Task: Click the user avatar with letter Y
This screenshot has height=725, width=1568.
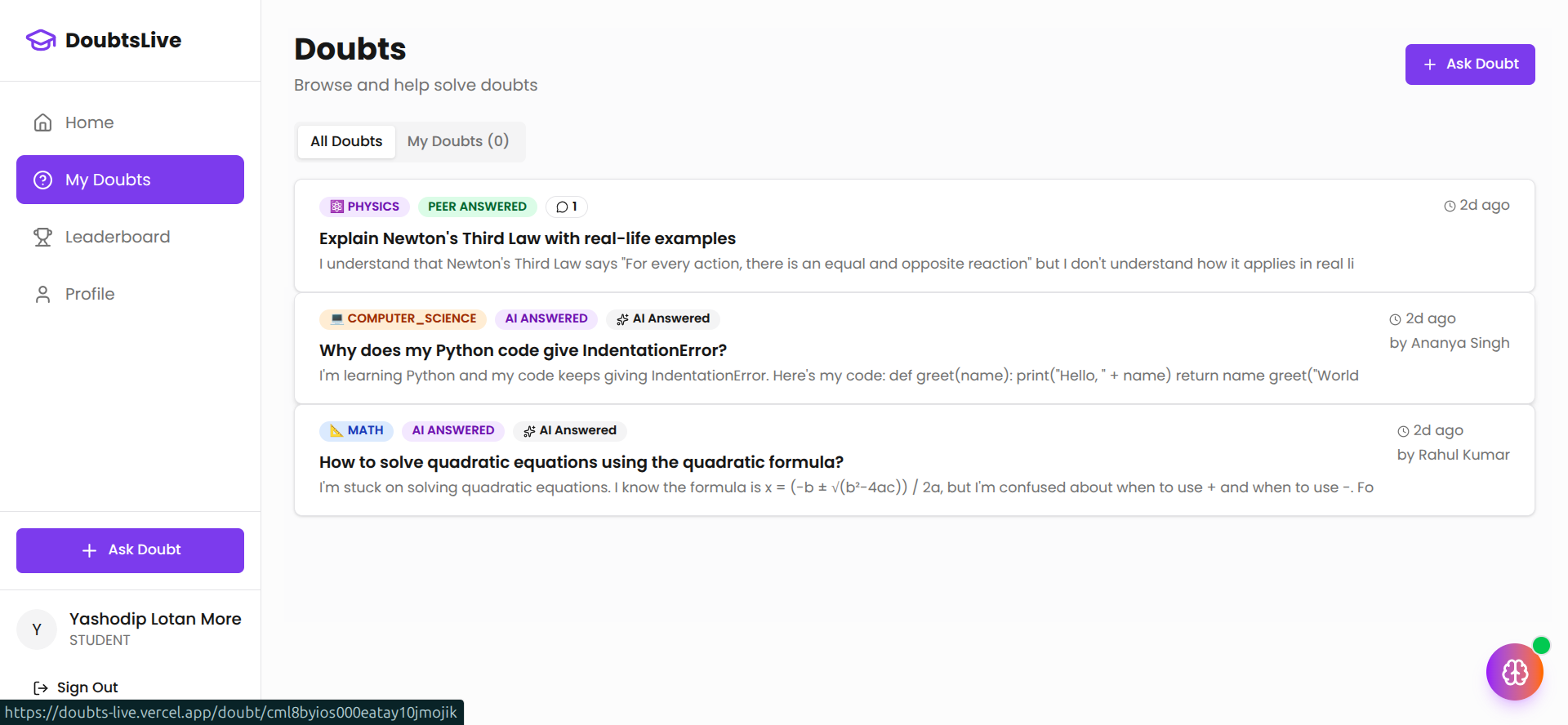Action: (37, 629)
